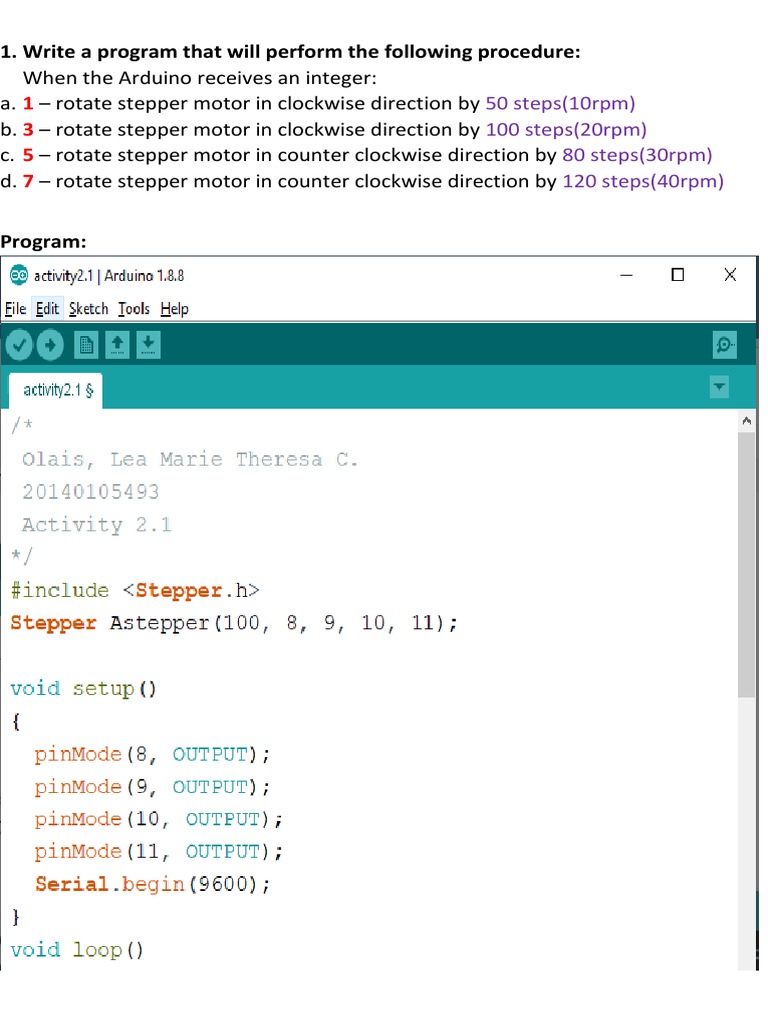The image size is (768, 1024).
Task: Create a new sketch with New icon
Action: tap(86, 346)
